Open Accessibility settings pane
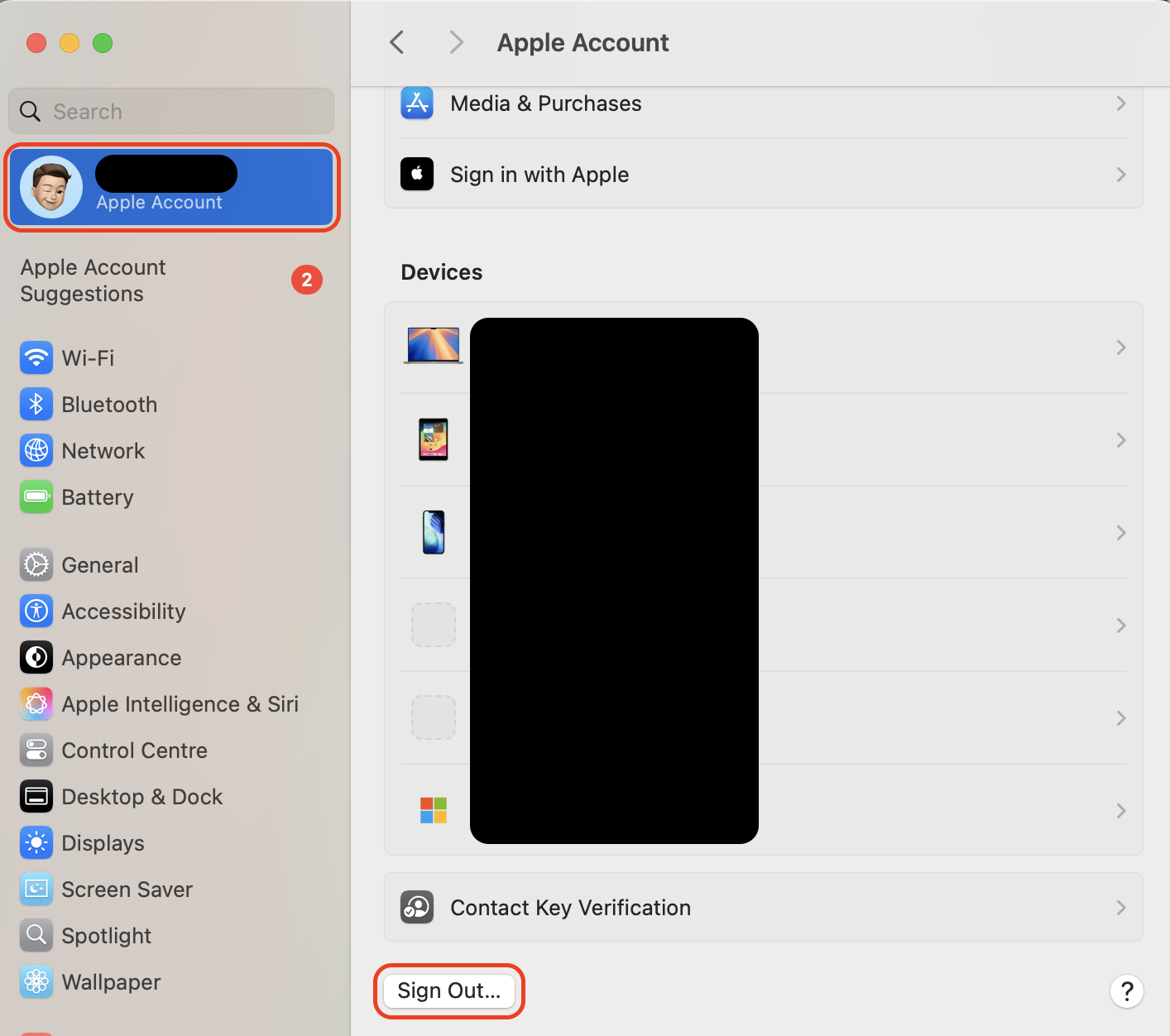Viewport: 1170px width, 1036px height. [124, 612]
